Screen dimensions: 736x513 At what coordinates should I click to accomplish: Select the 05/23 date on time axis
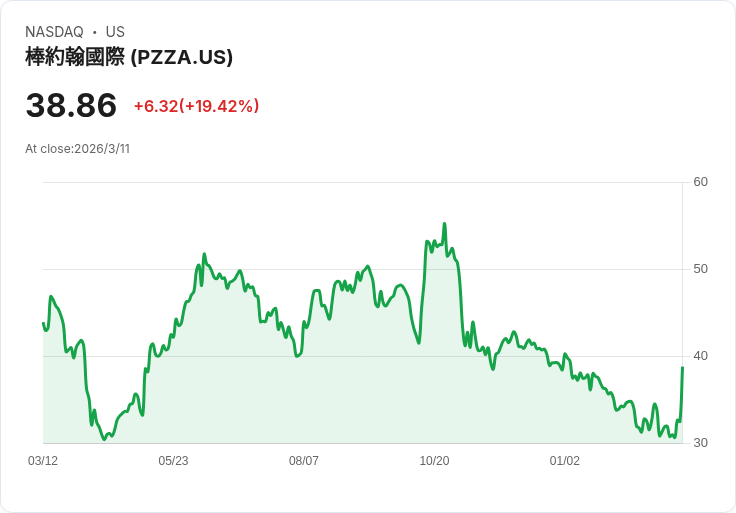pyautogui.click(x=173, y=461)
